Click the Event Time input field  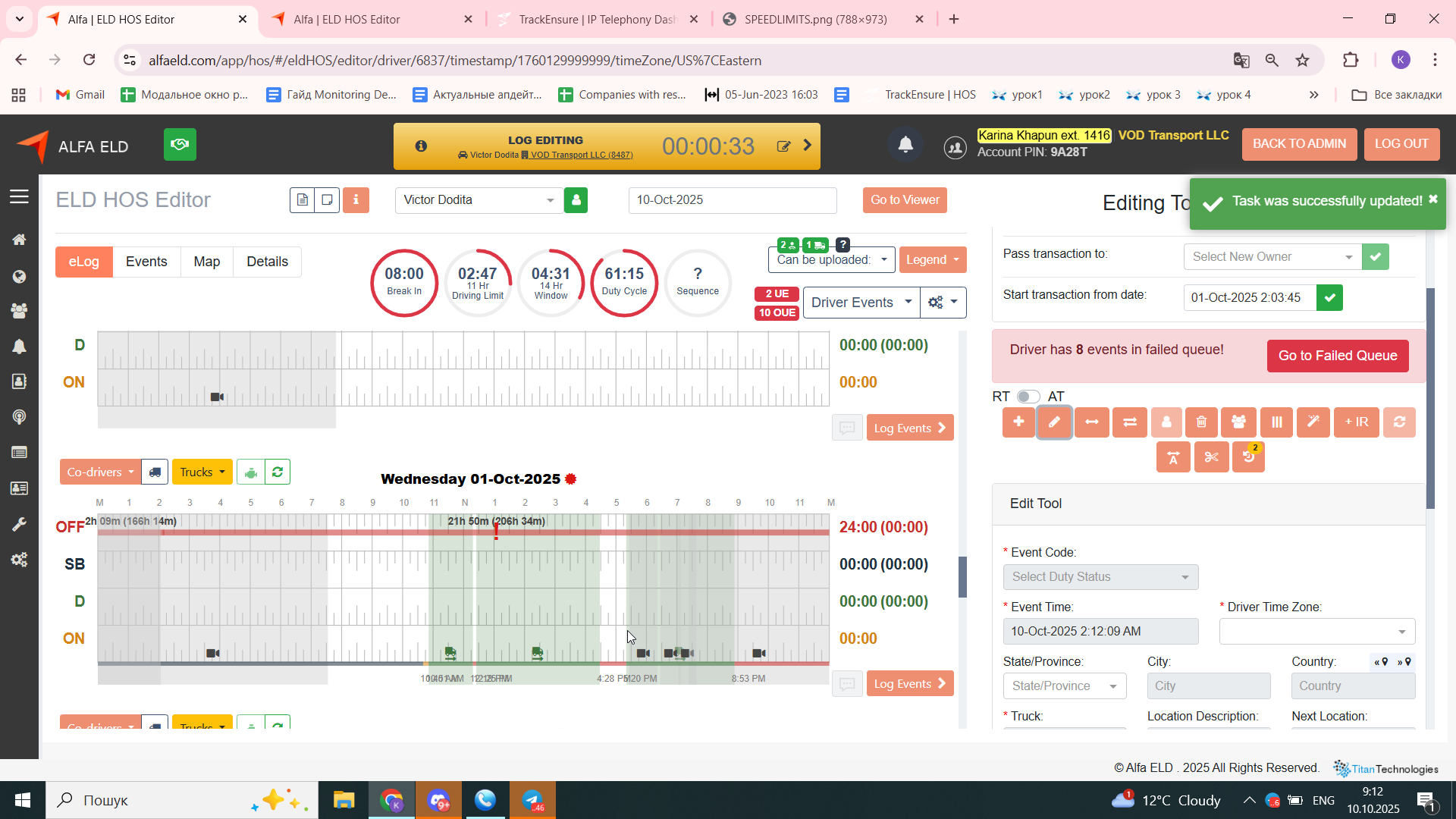coord(1100,632)
